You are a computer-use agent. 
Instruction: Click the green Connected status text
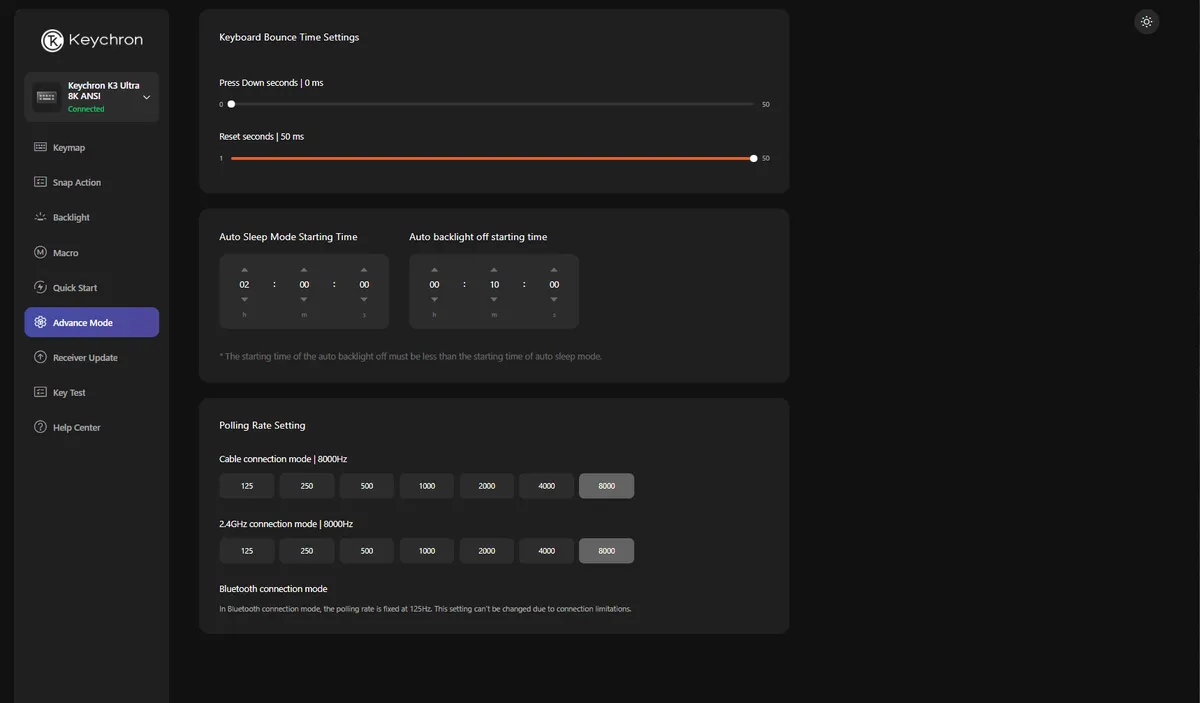[86, 109]
